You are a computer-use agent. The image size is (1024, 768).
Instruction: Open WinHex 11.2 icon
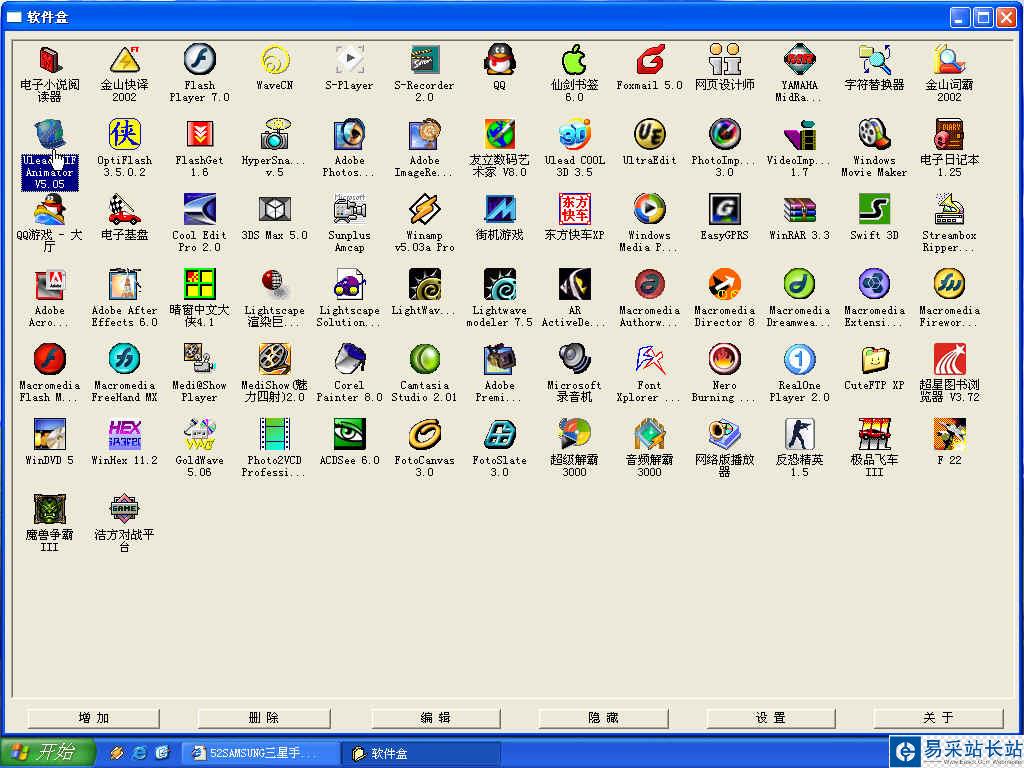pos(124,434)
